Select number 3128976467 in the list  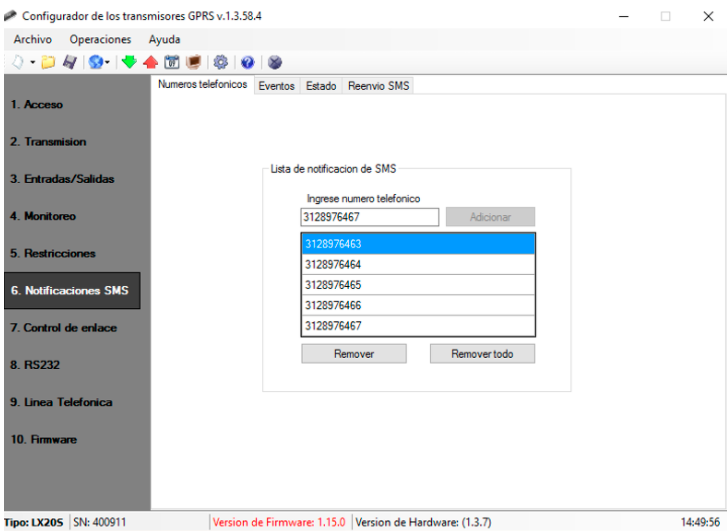(x=418, y=326)
